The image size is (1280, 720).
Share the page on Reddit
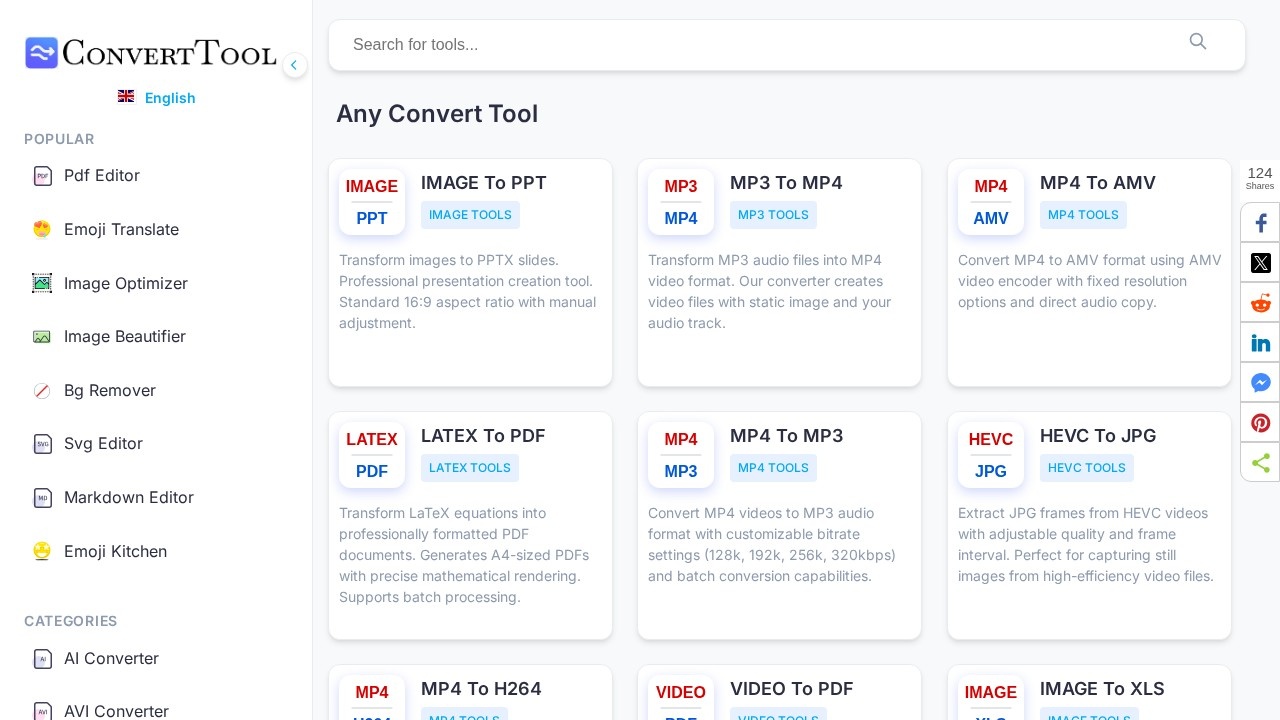(x=1260, y=303)
